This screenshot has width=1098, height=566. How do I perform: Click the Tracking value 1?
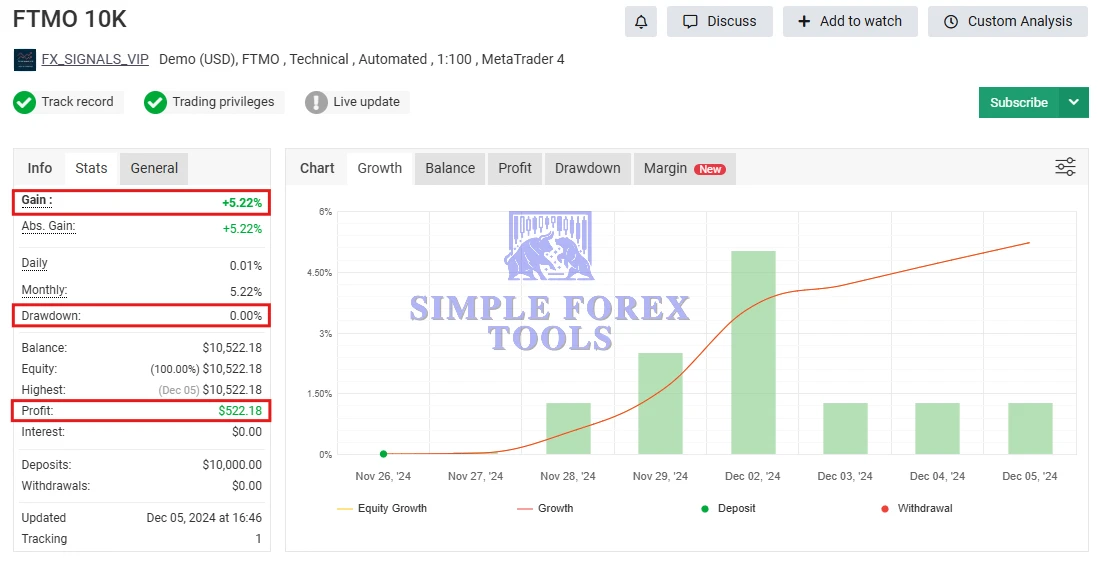tap(258, 539)
